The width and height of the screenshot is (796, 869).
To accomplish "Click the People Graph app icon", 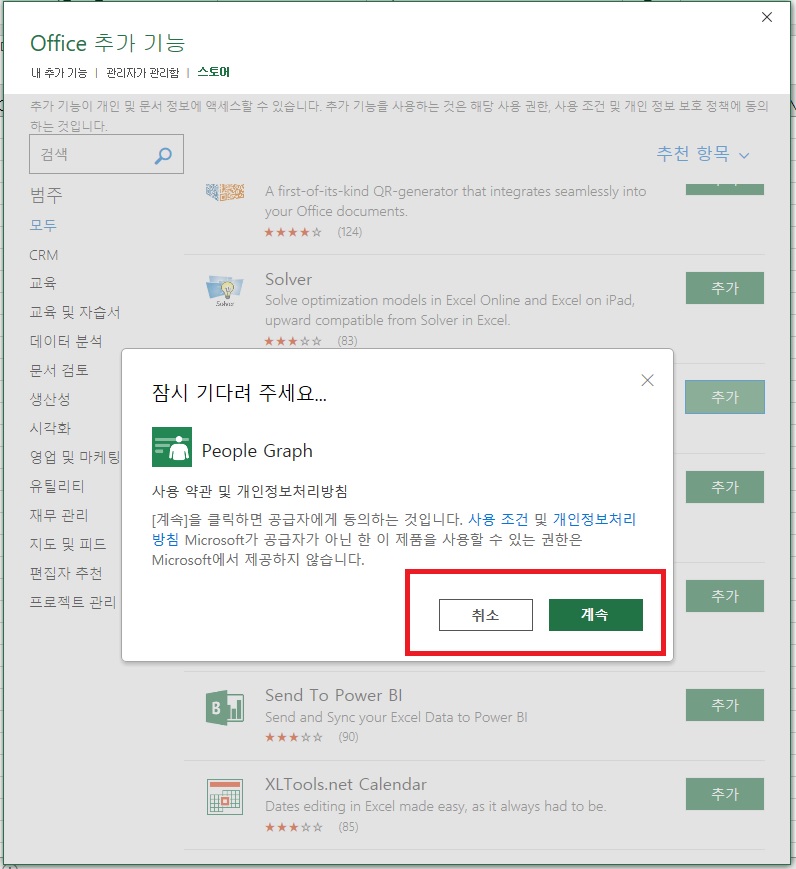I will pos(172,447).
